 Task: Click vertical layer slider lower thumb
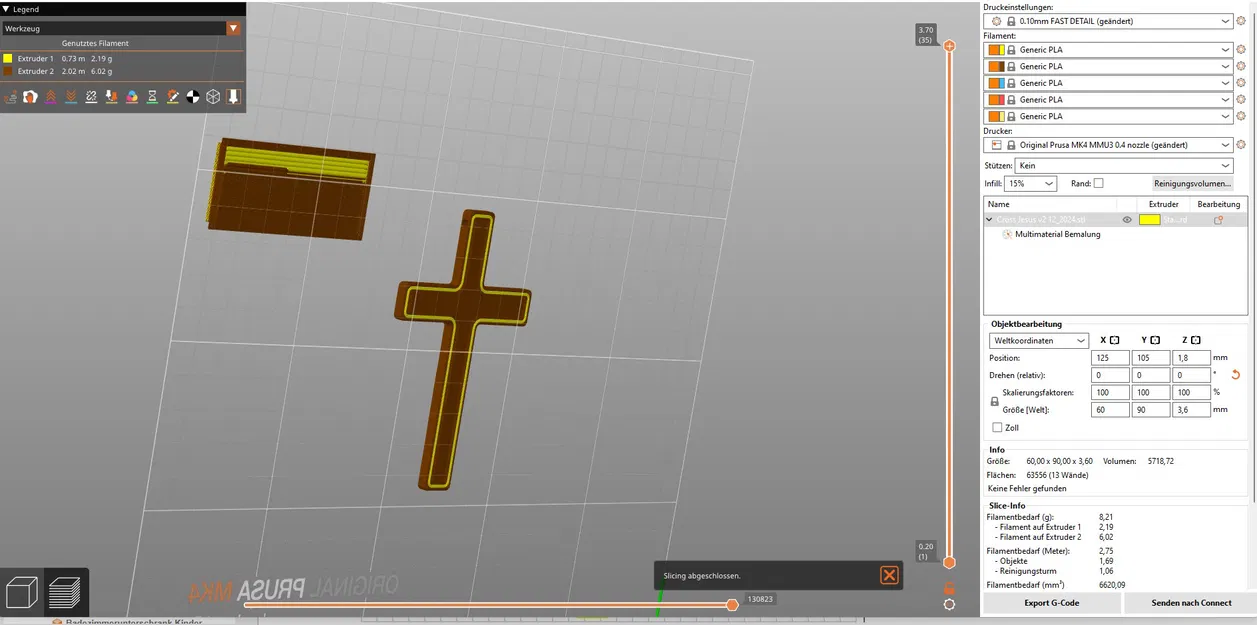[949, 563]
